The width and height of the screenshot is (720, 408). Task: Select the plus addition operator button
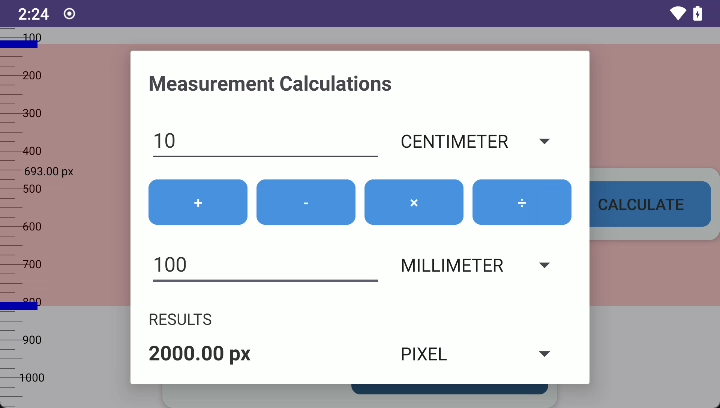(198, 202)
